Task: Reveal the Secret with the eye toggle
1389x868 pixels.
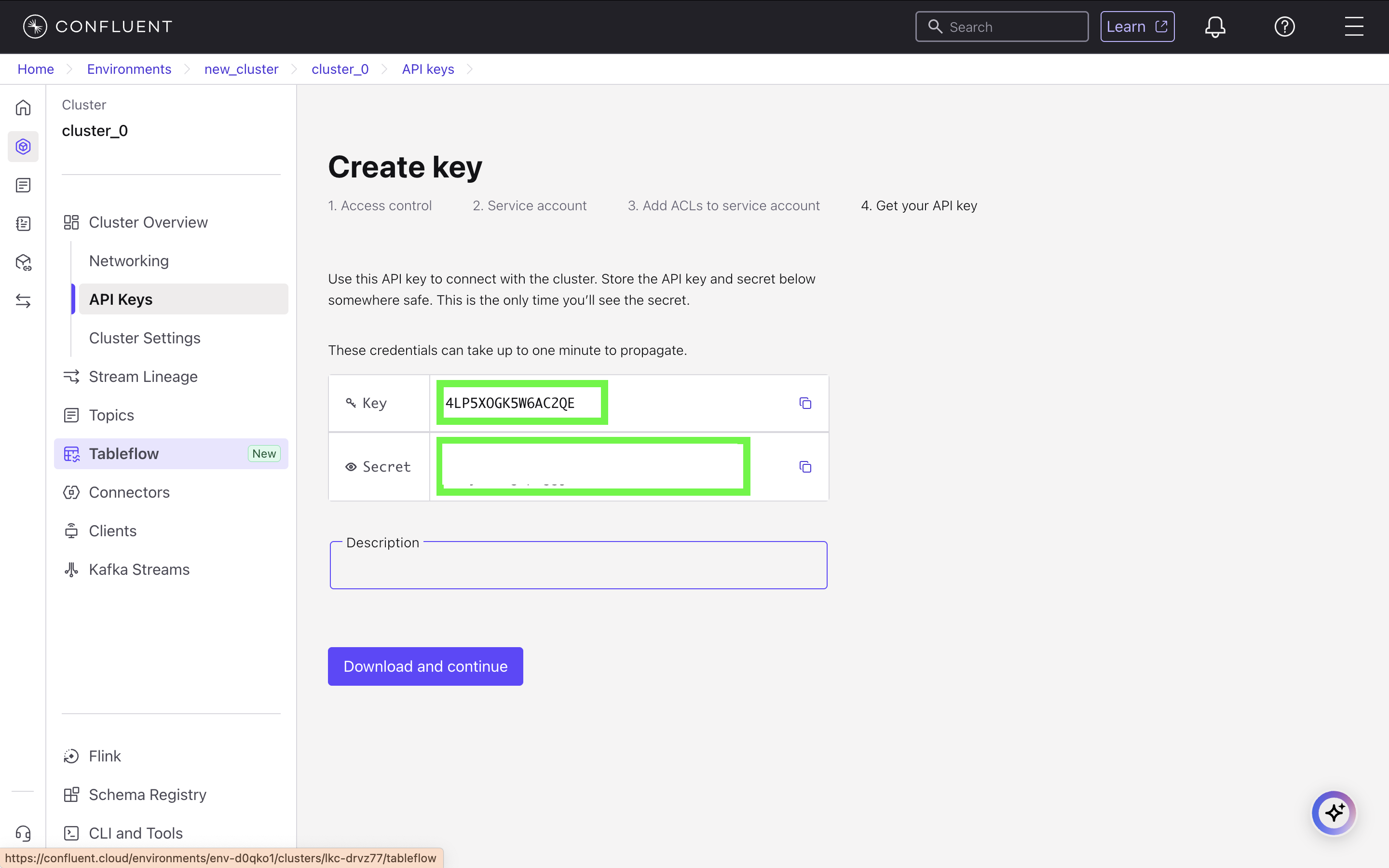Action: 351,467
